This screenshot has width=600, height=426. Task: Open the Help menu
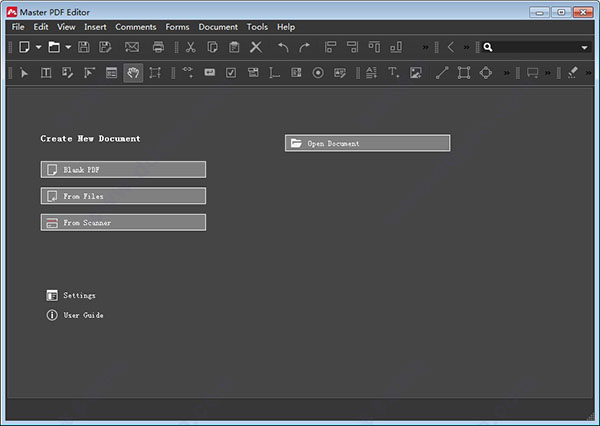coord(286,27)
